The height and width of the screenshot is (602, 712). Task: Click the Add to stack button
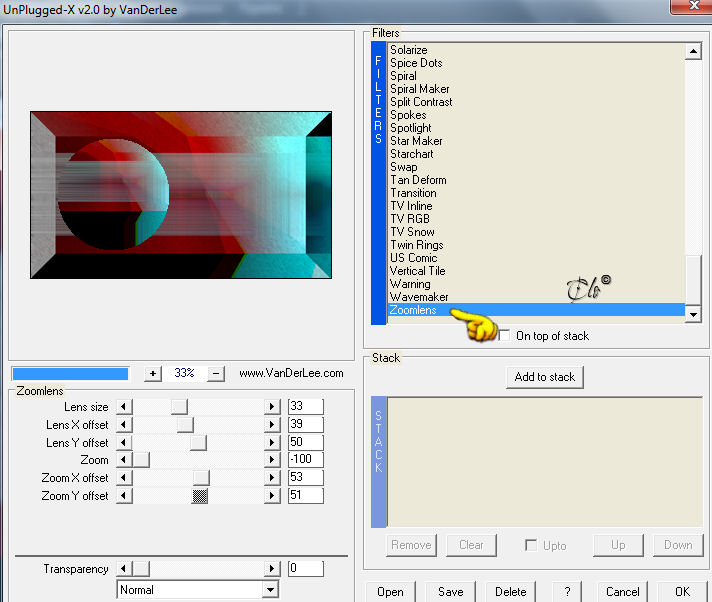pyautogui.click(x=545, y=377)
